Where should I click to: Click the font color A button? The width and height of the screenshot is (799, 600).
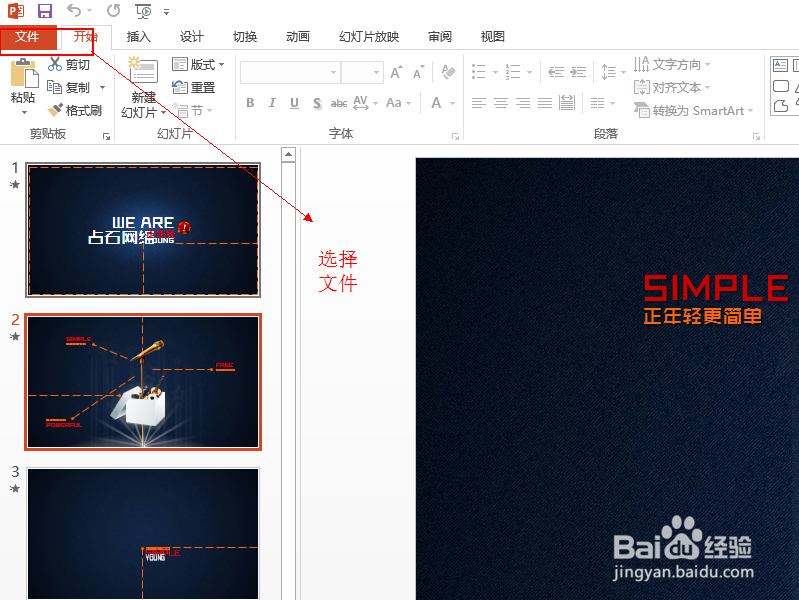(436, 103)
